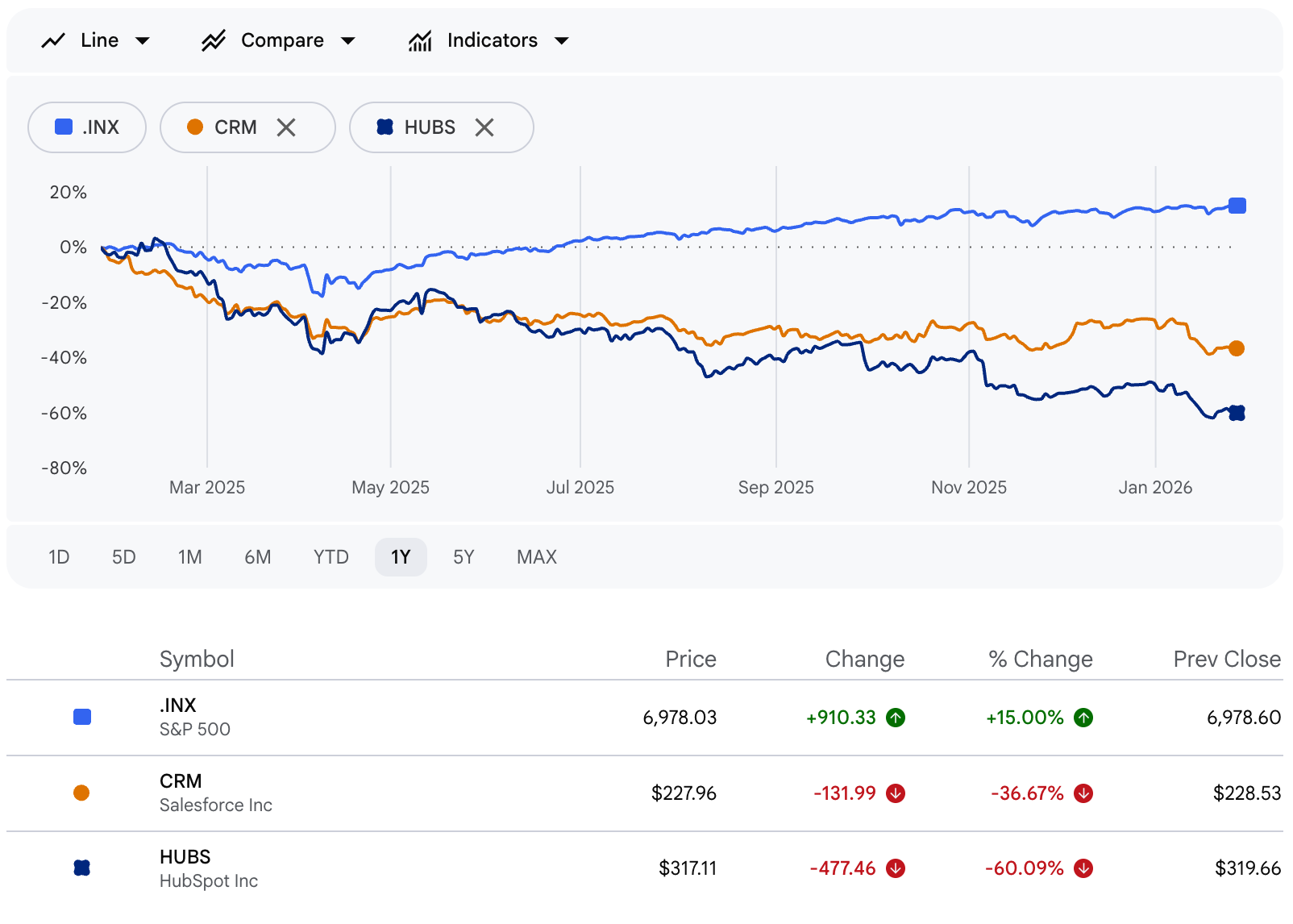Click the Line chart type icon
Image resolution: width=1293 pixels, height=924 pixels.
click(53, 40)
